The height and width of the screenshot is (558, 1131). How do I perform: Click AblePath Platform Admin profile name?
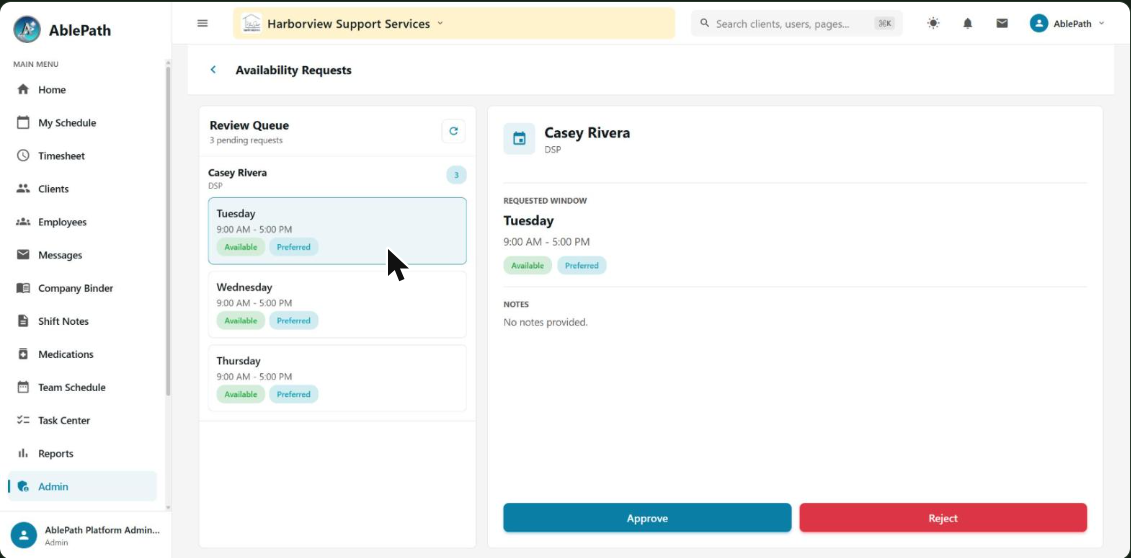pyautogui.click(x=102, y=530)
